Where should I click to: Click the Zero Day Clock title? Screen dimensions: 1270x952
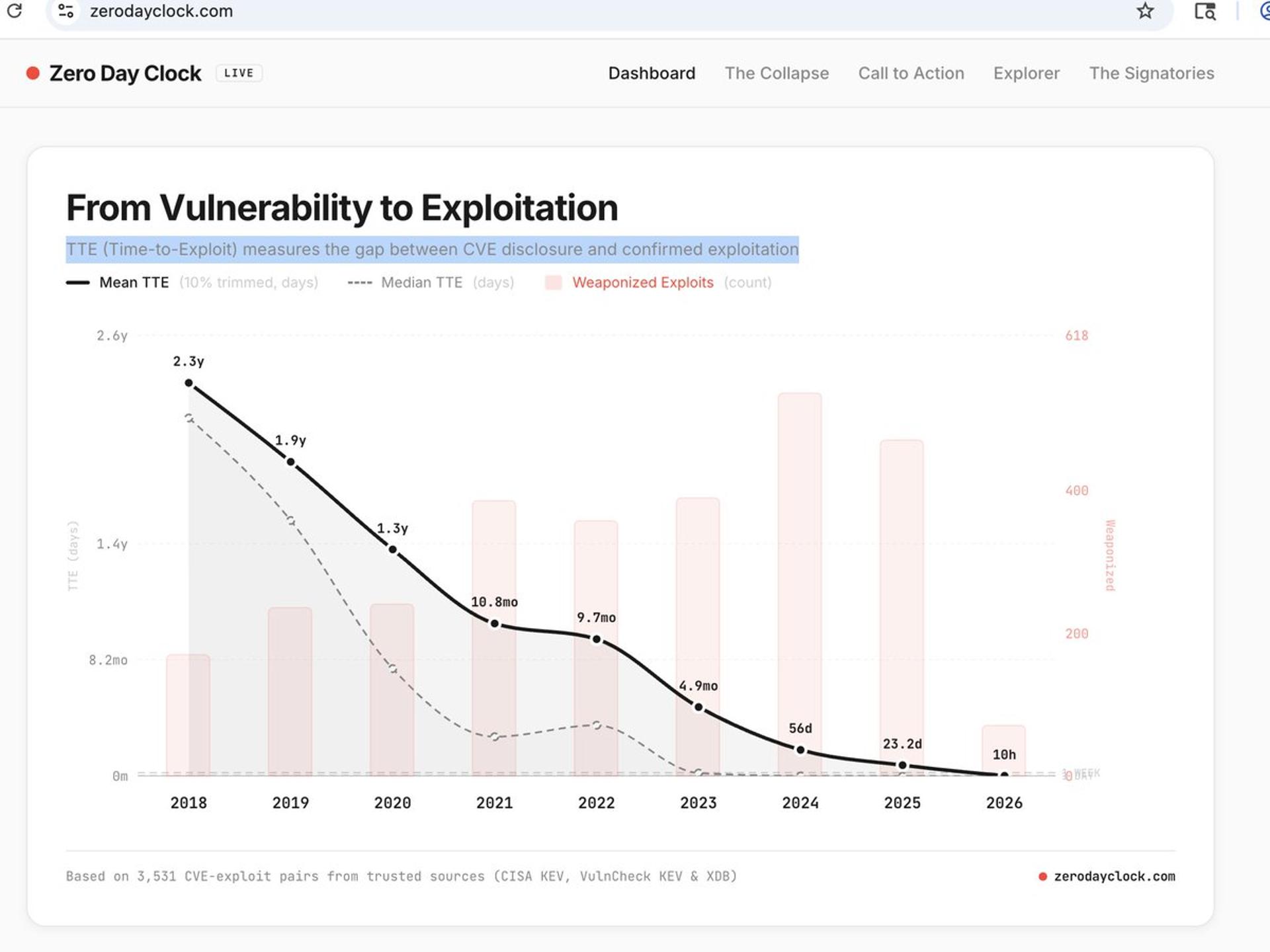click(126, 73)
